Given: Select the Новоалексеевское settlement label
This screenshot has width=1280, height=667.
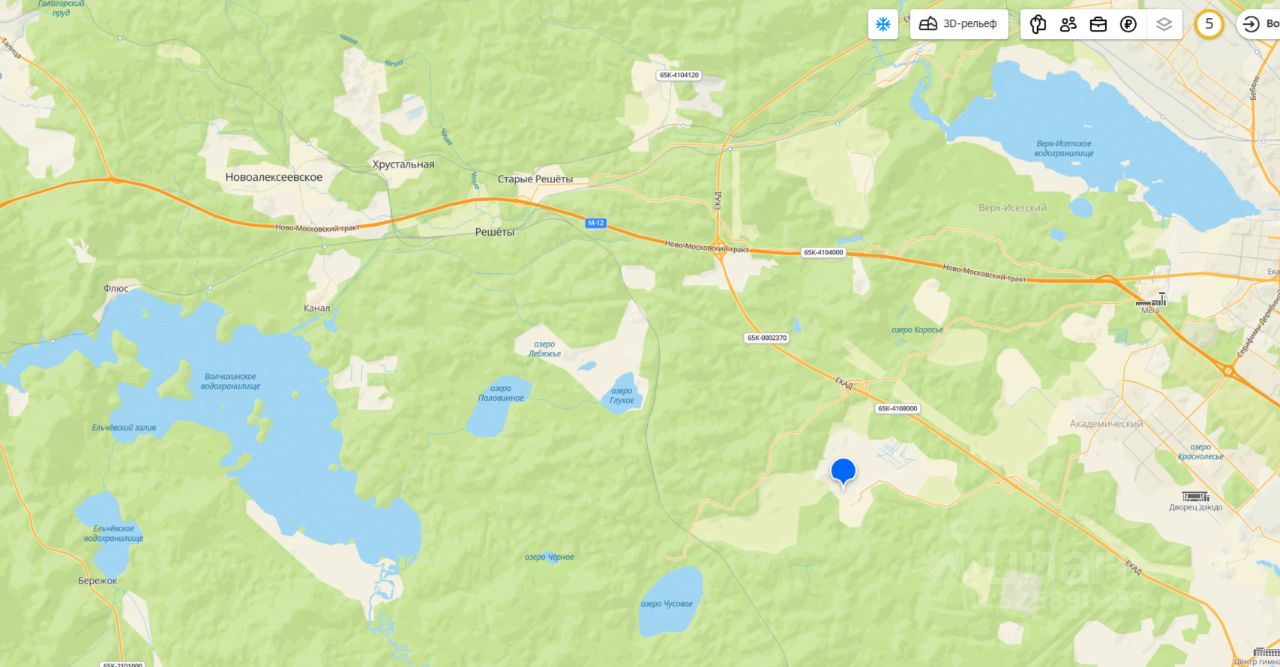Looking at the screenshot, I should pyautogui.click(x=274, y=177).
